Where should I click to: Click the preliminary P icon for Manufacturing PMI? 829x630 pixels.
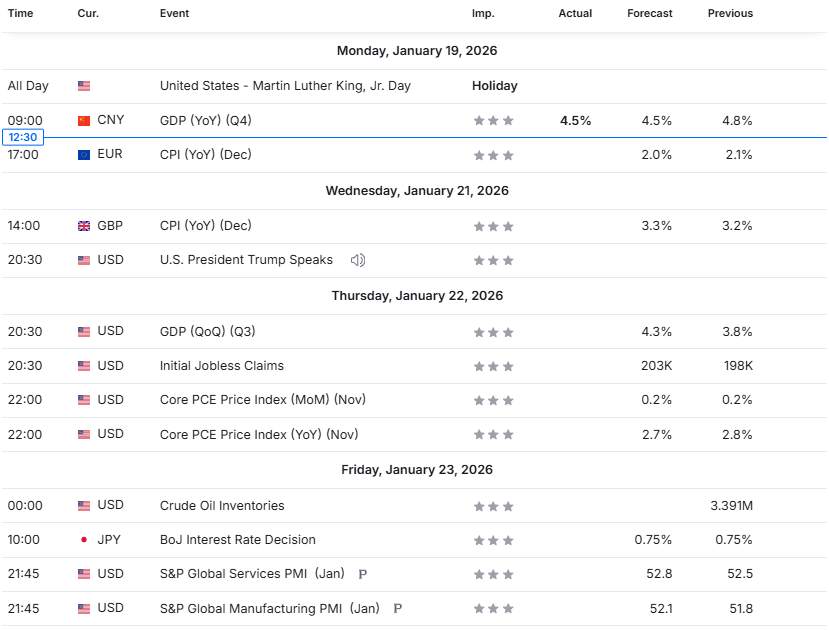(x=397, y=609)
